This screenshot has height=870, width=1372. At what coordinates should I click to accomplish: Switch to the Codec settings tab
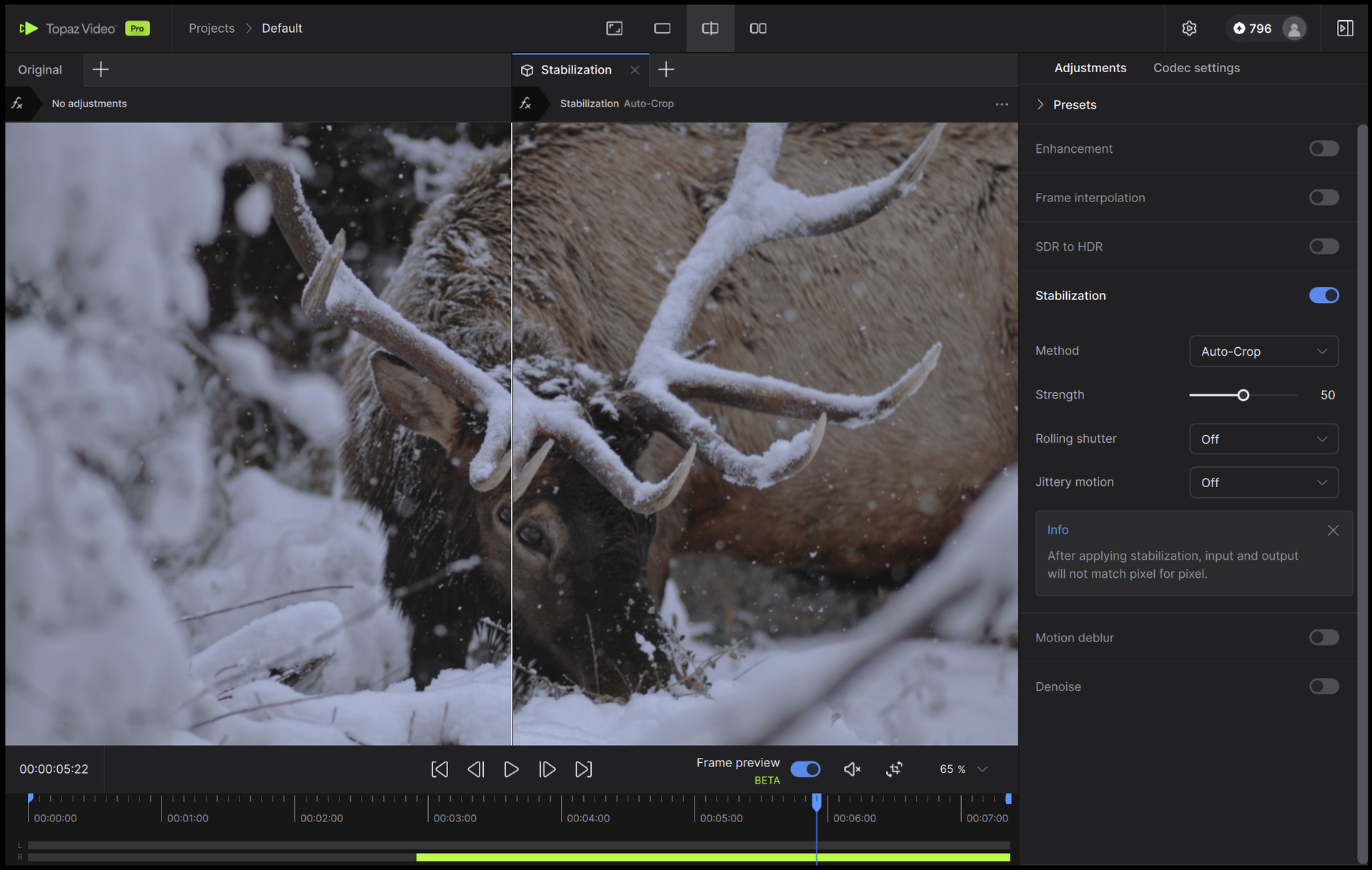coord(1196,68)
